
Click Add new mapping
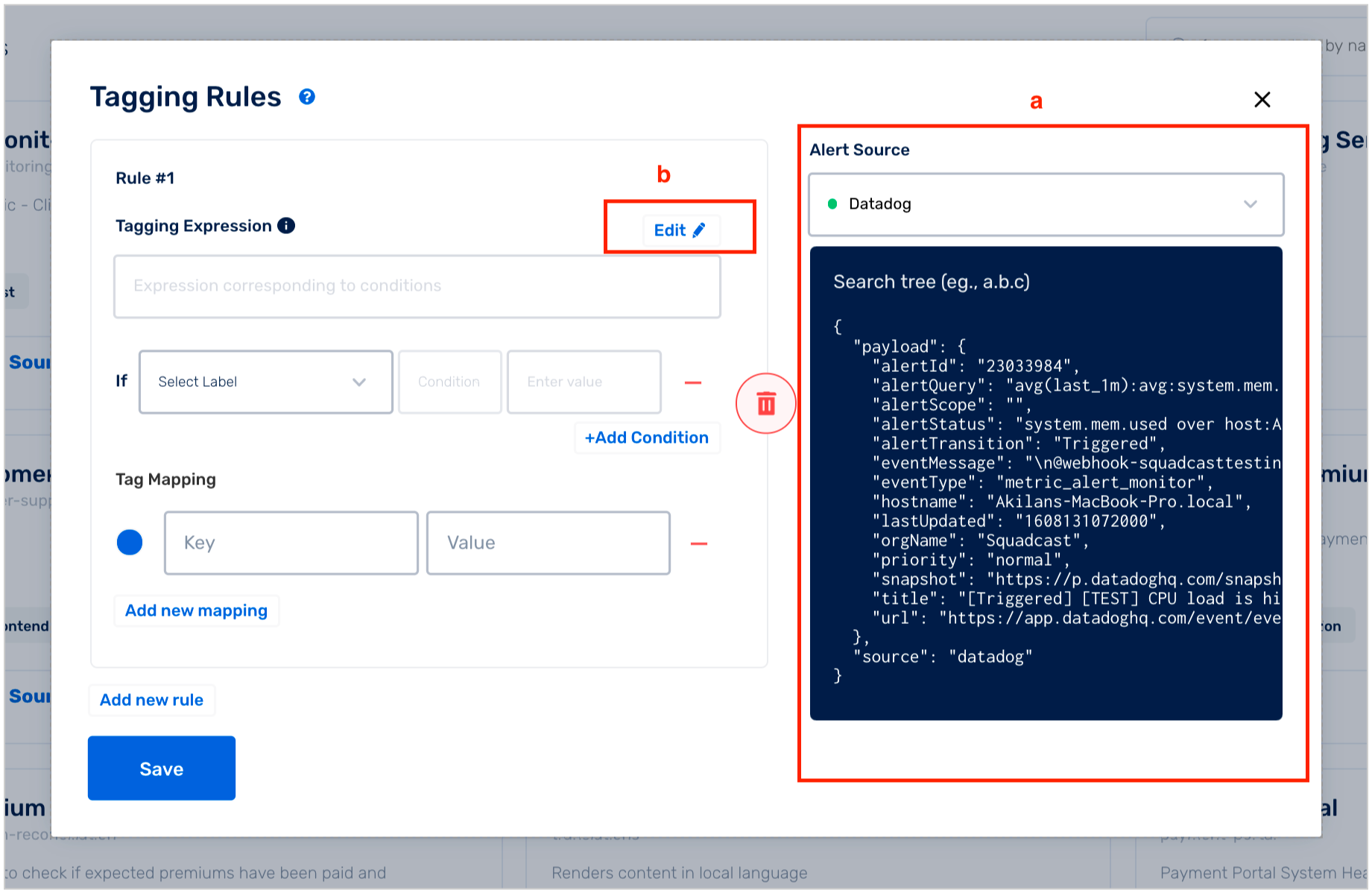point(196,610)
